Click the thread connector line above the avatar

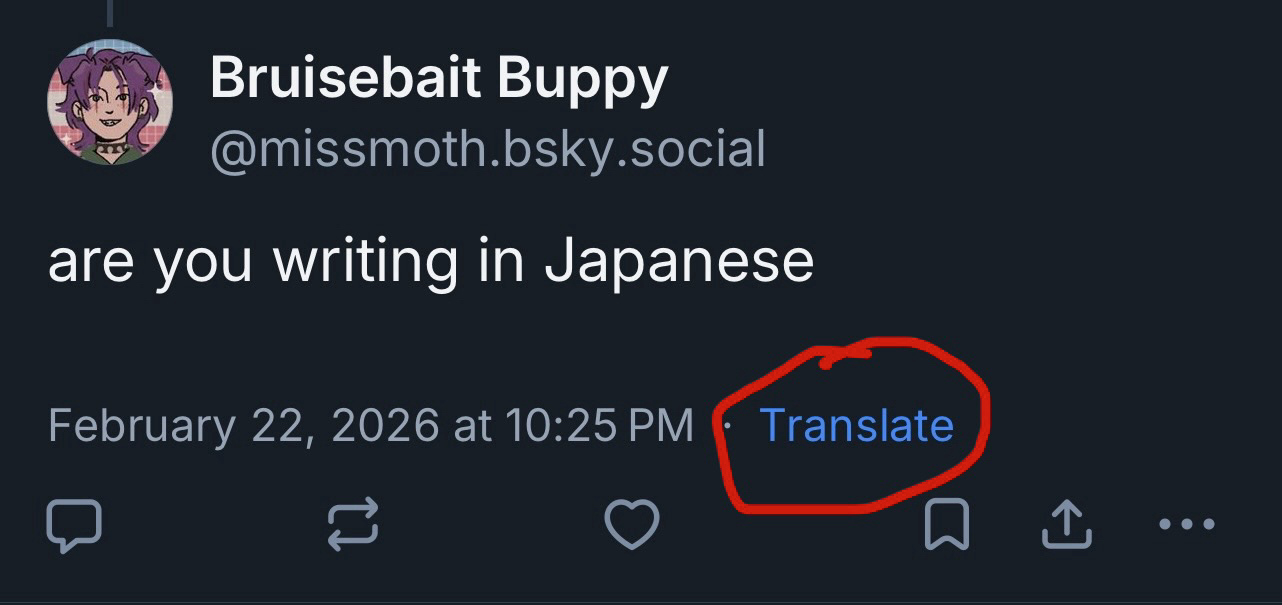point(110,12)
